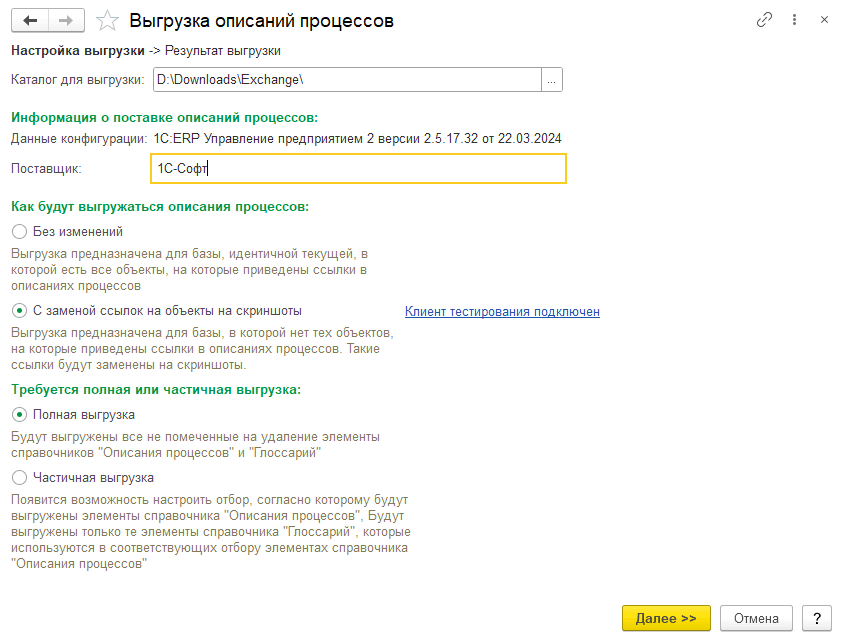Choose the Полная выгрузка radio option
This screenshot has height=643, width=846.
(x=73, y=415)
